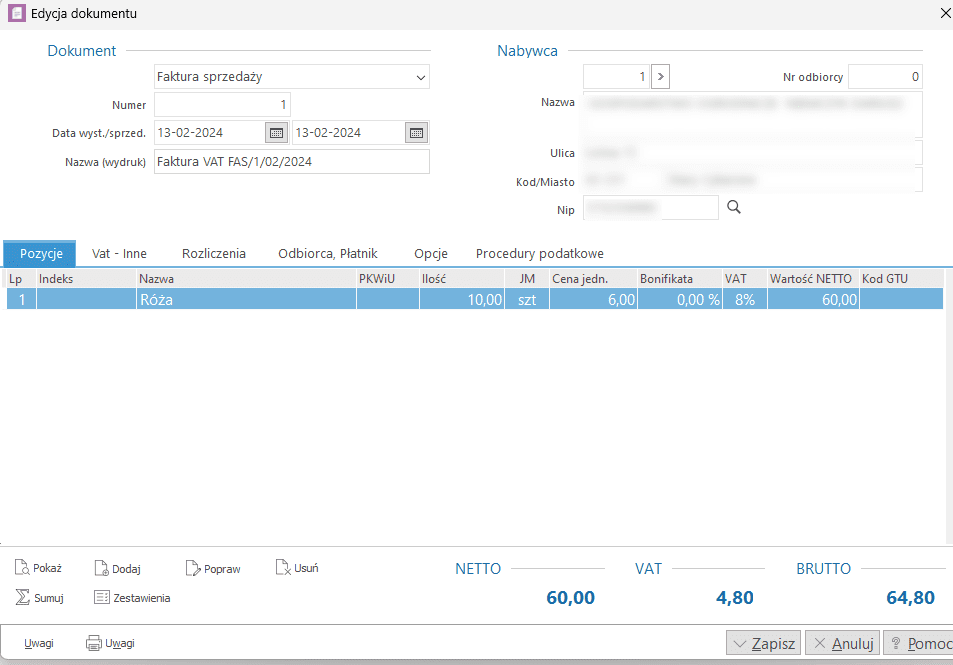Open the calendar for the issue date

tap(276, 133)
